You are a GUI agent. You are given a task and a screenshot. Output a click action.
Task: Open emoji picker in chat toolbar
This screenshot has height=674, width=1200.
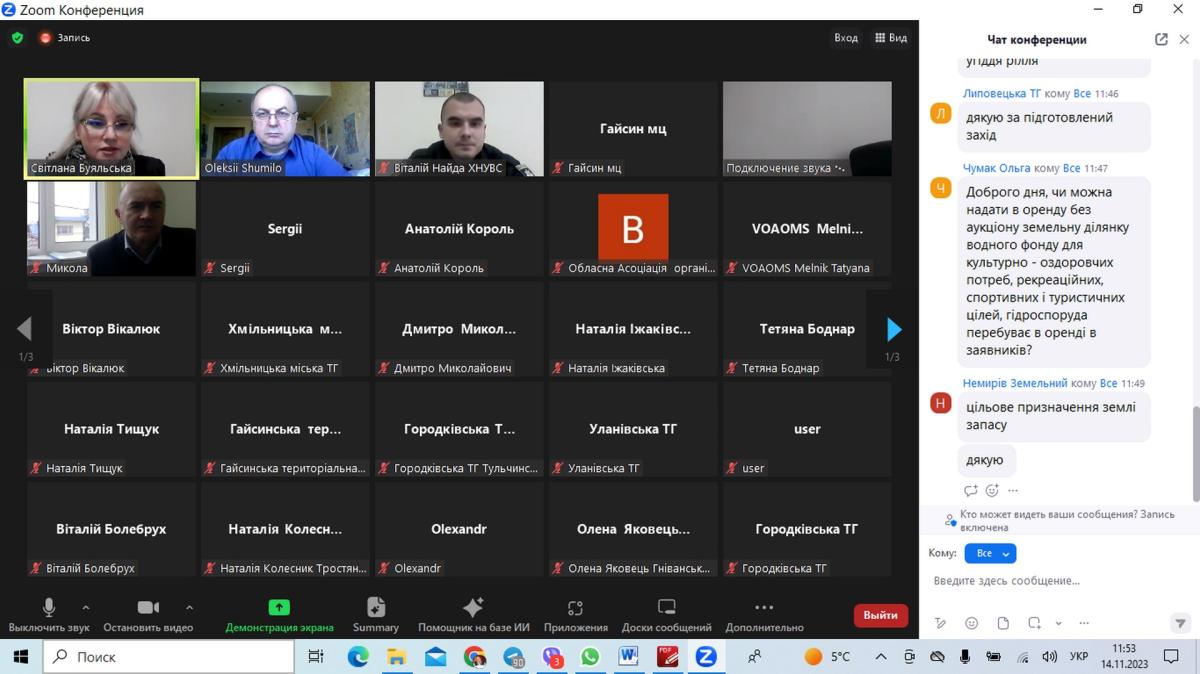click(971, 623)
